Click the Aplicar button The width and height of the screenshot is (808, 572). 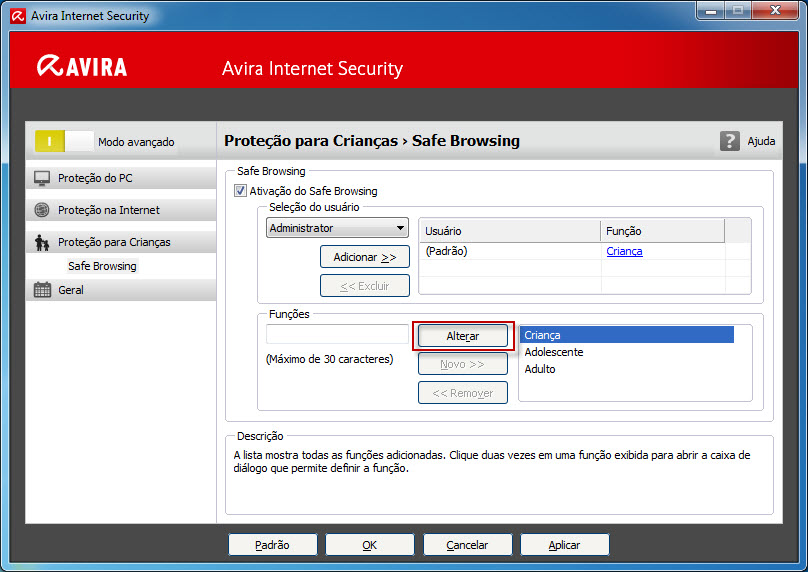pos(564,545)
